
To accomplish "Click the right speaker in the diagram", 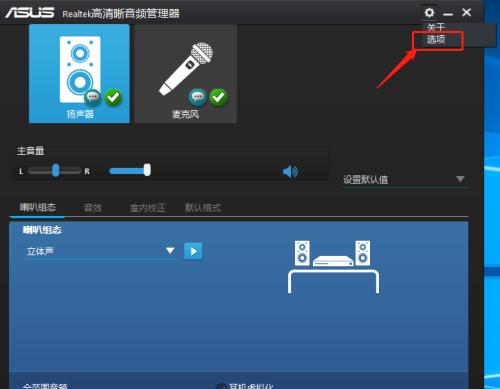I will coord(363,253).
